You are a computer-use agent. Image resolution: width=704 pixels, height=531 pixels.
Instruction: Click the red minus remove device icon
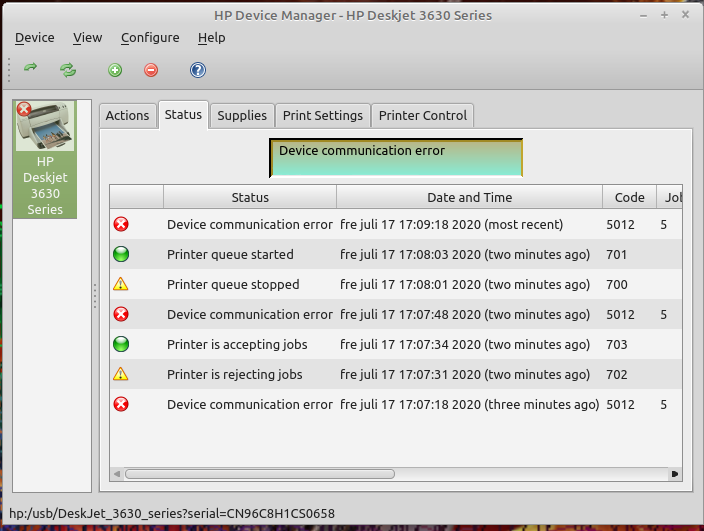coord(151,70)
